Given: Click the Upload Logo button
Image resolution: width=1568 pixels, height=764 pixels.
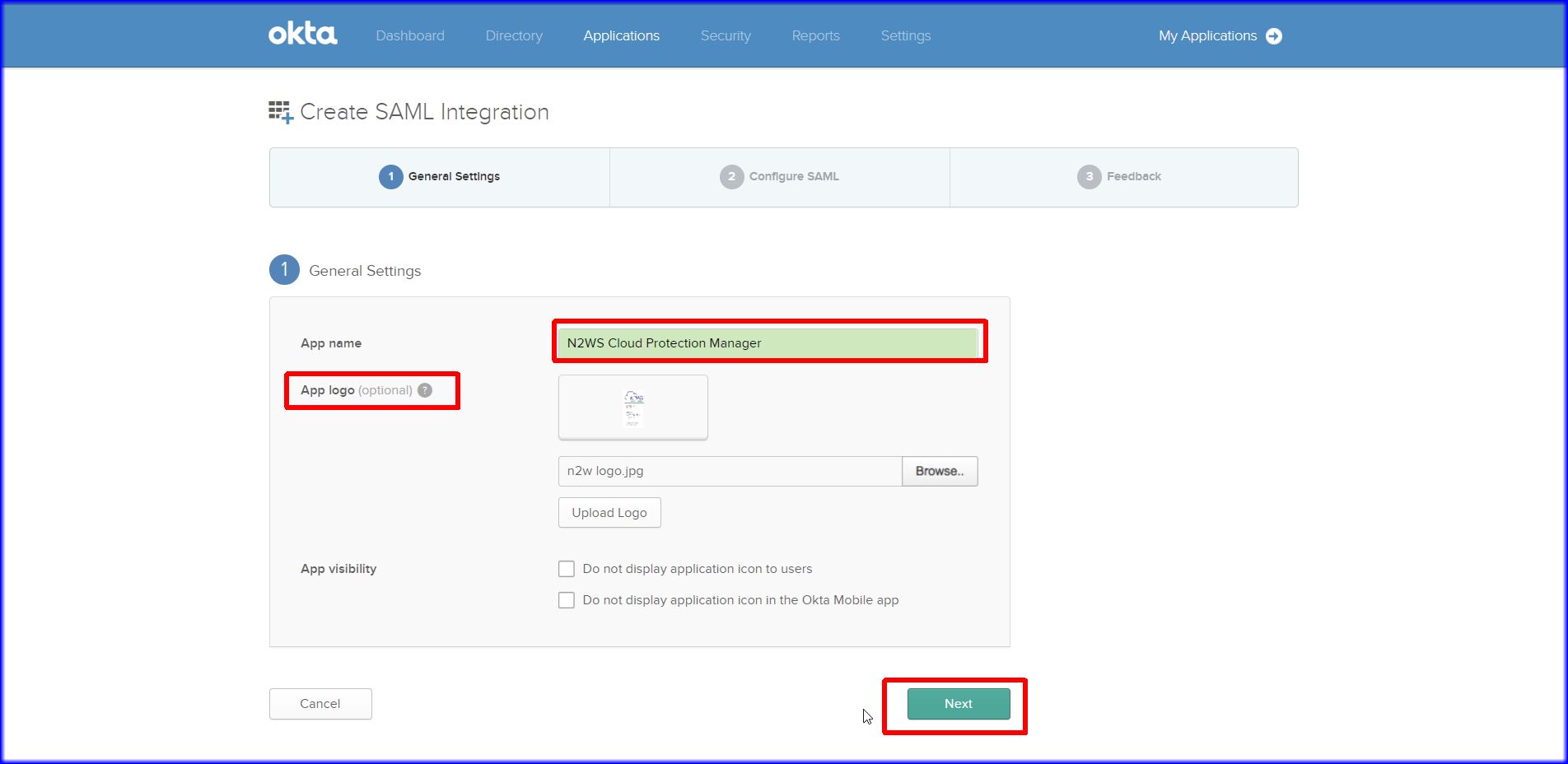Looking at the screenshot, I should (609, 513).
